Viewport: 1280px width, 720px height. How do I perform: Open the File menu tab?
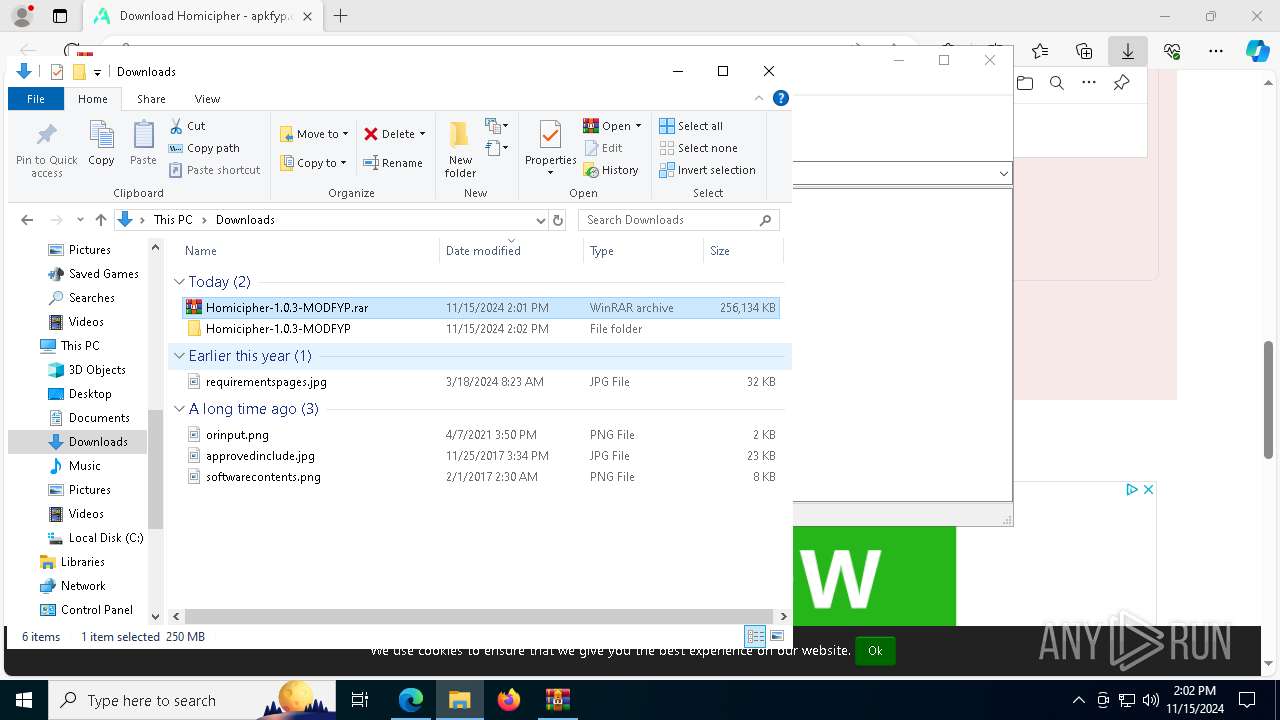(x=35, y=99)
